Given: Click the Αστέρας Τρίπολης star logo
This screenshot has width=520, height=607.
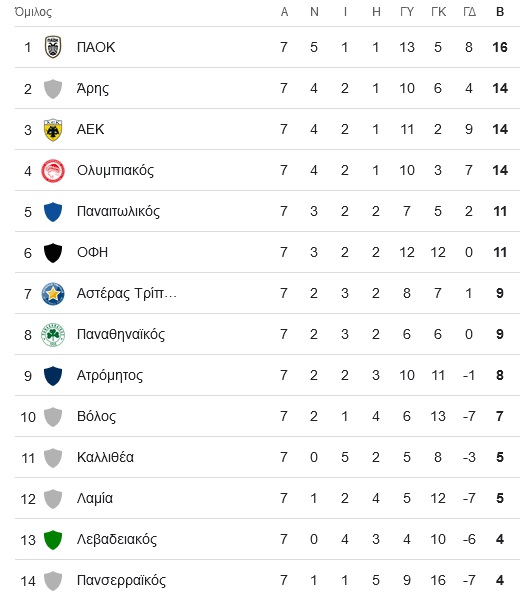Looking at the screenshot, I should point(53,294).
